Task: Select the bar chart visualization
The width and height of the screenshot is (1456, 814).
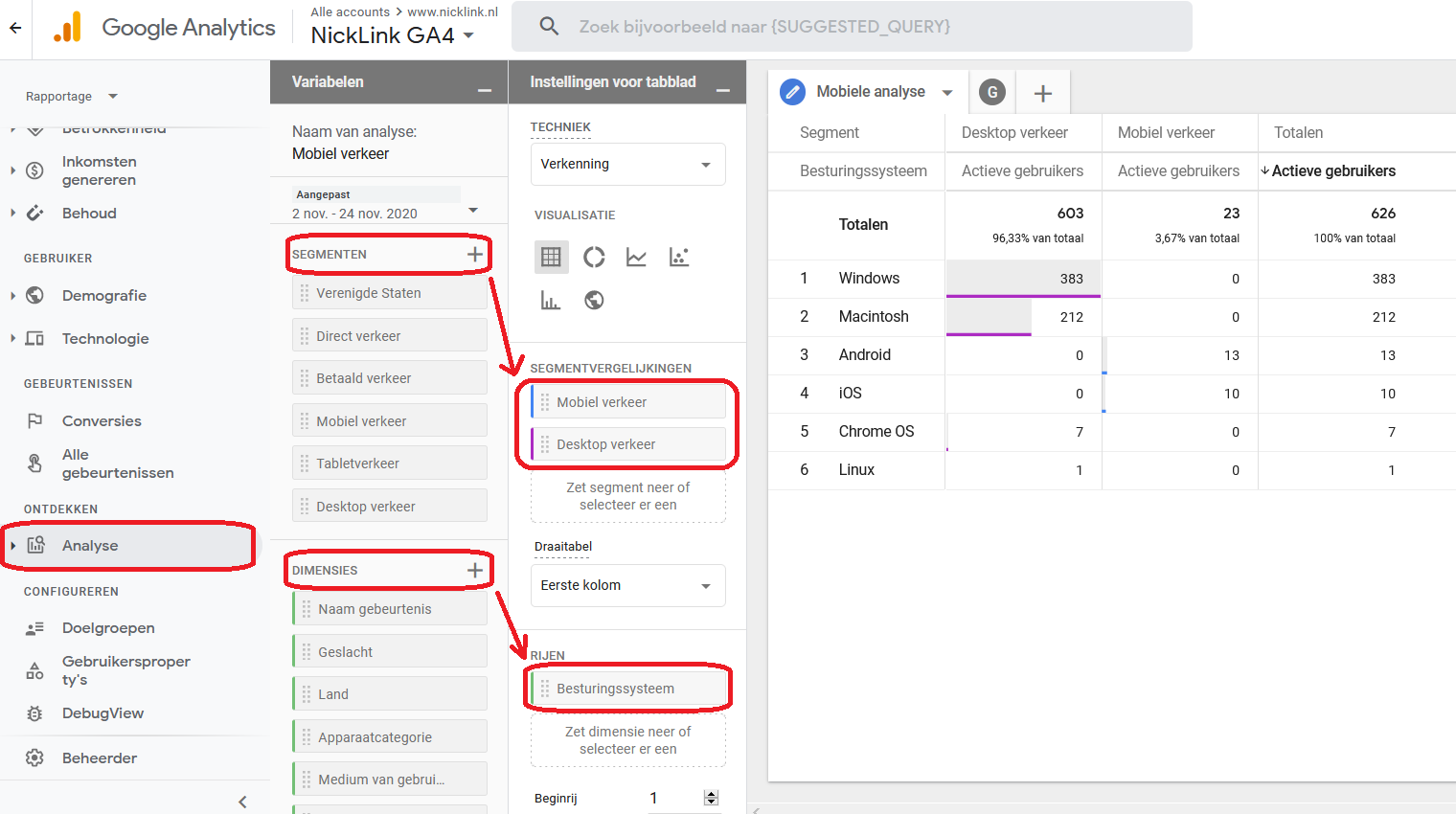Action: point(551,301)
